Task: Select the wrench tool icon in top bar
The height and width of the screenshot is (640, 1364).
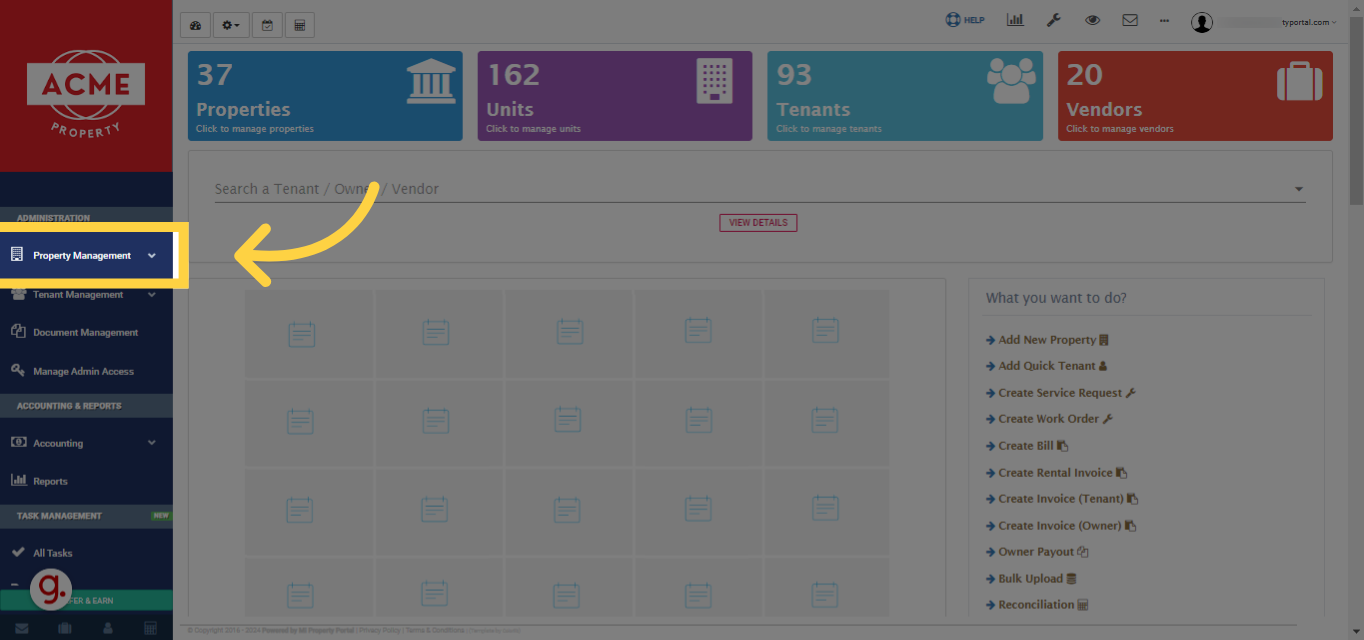Action: coord(1053,19)
